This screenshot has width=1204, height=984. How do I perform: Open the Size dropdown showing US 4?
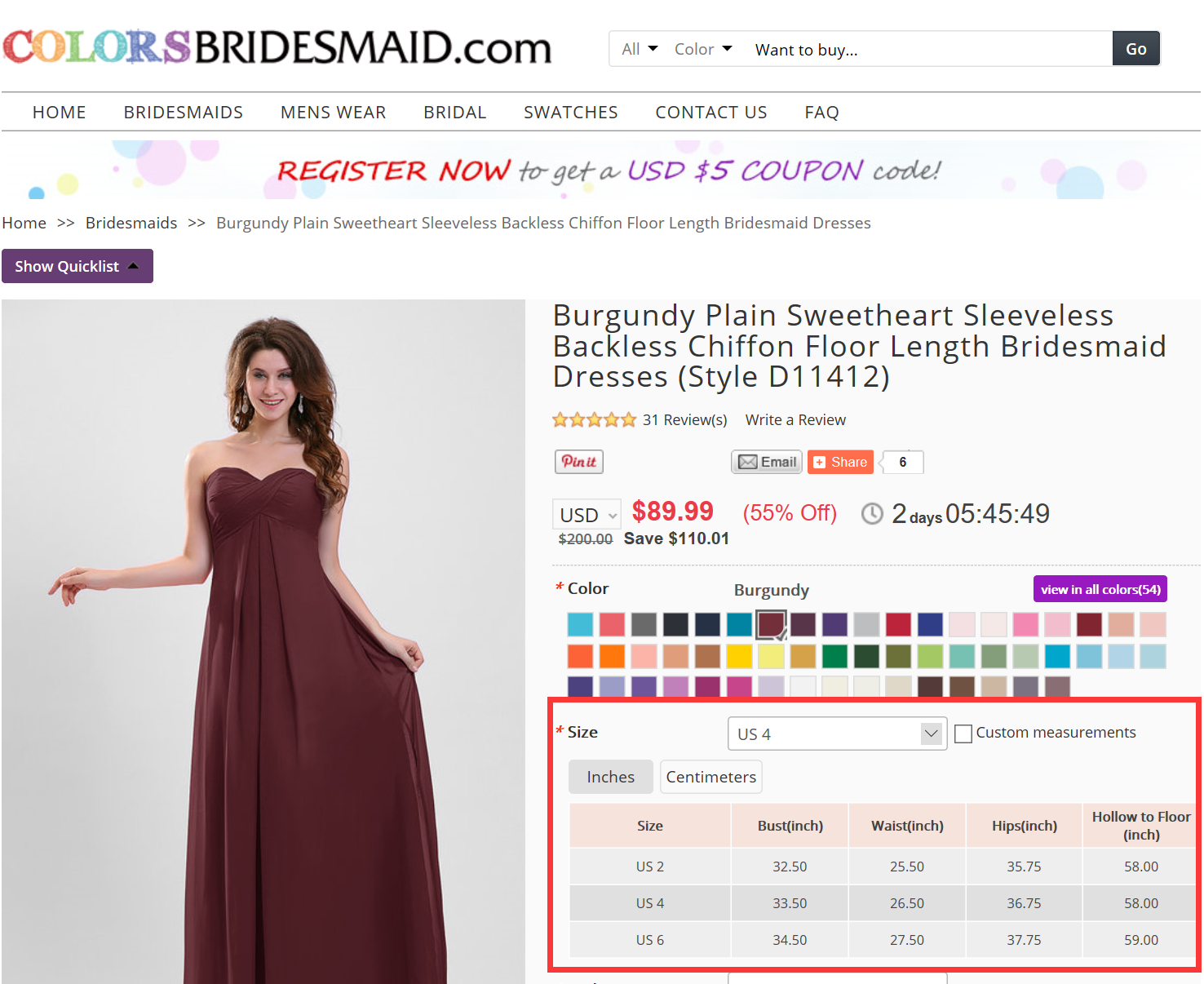coord(837,734)
